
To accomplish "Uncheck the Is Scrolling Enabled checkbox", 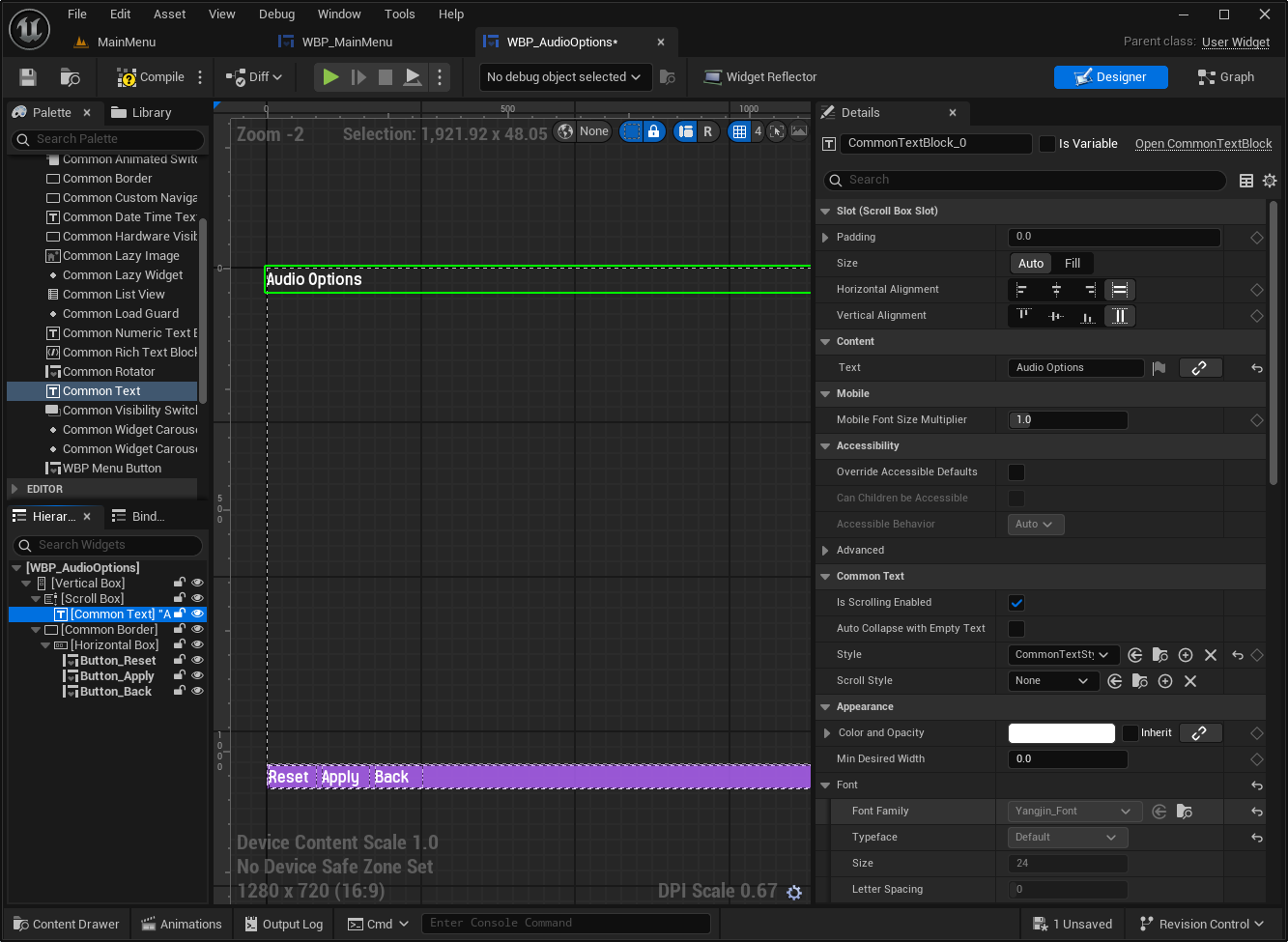I will 1016,603.
